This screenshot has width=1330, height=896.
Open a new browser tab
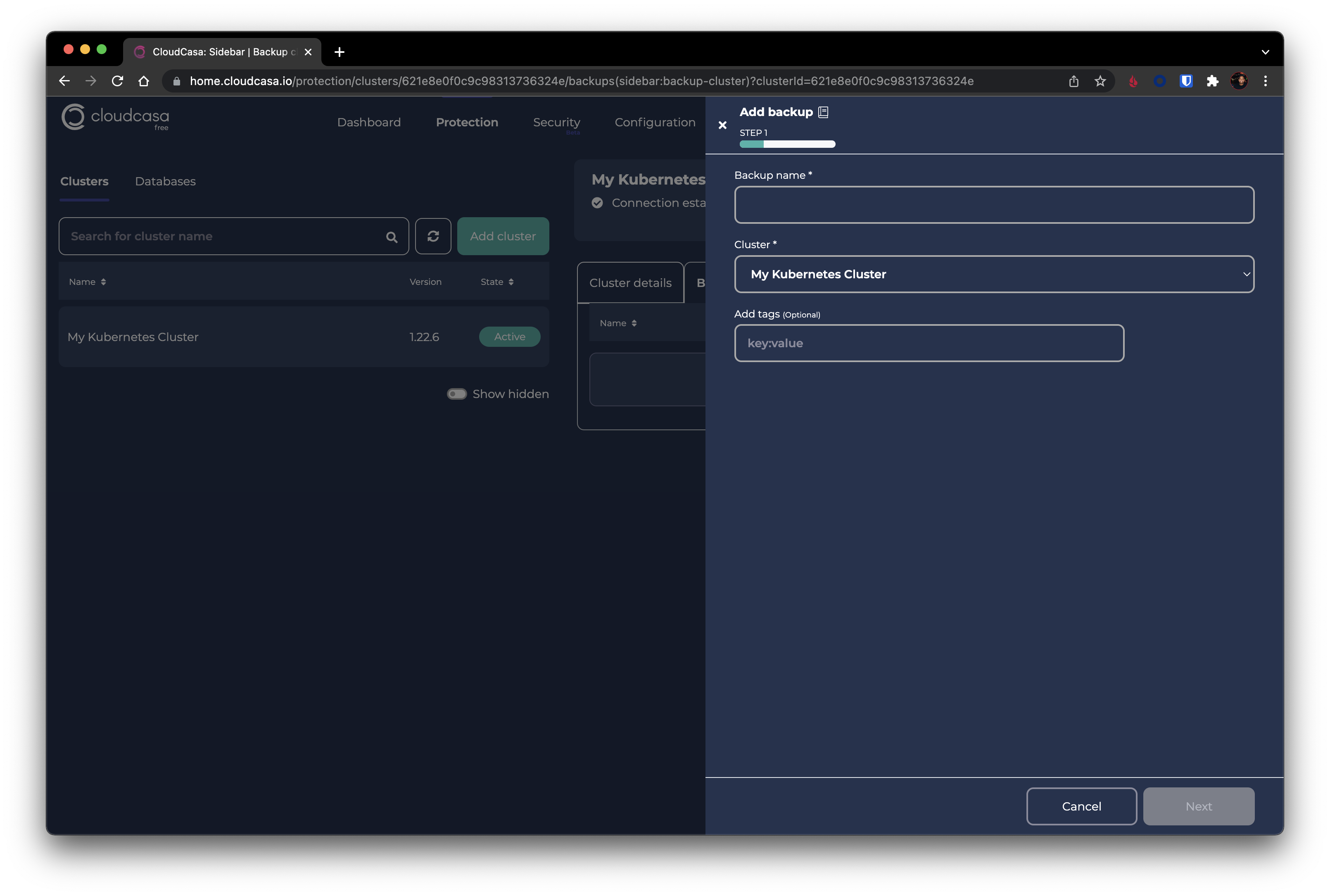(x=339, y=52)
